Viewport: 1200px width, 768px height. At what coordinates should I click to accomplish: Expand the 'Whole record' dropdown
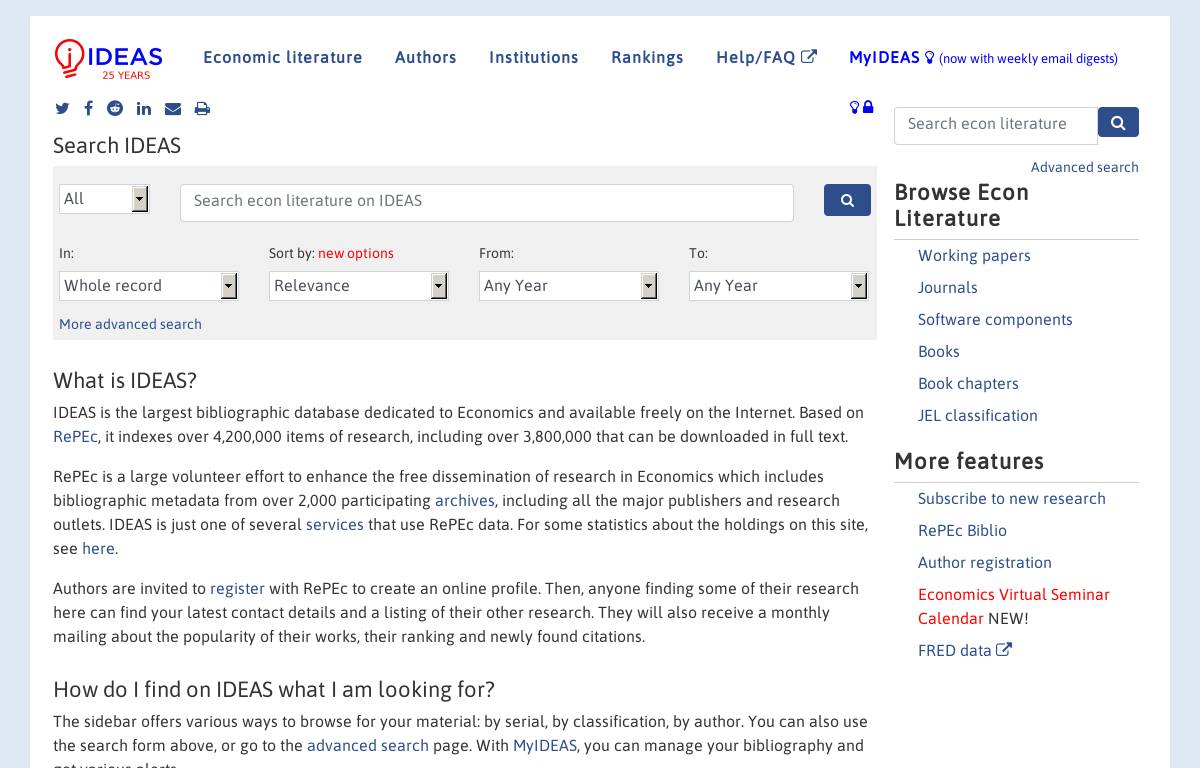pyautogui.click(x=148, y=286)
